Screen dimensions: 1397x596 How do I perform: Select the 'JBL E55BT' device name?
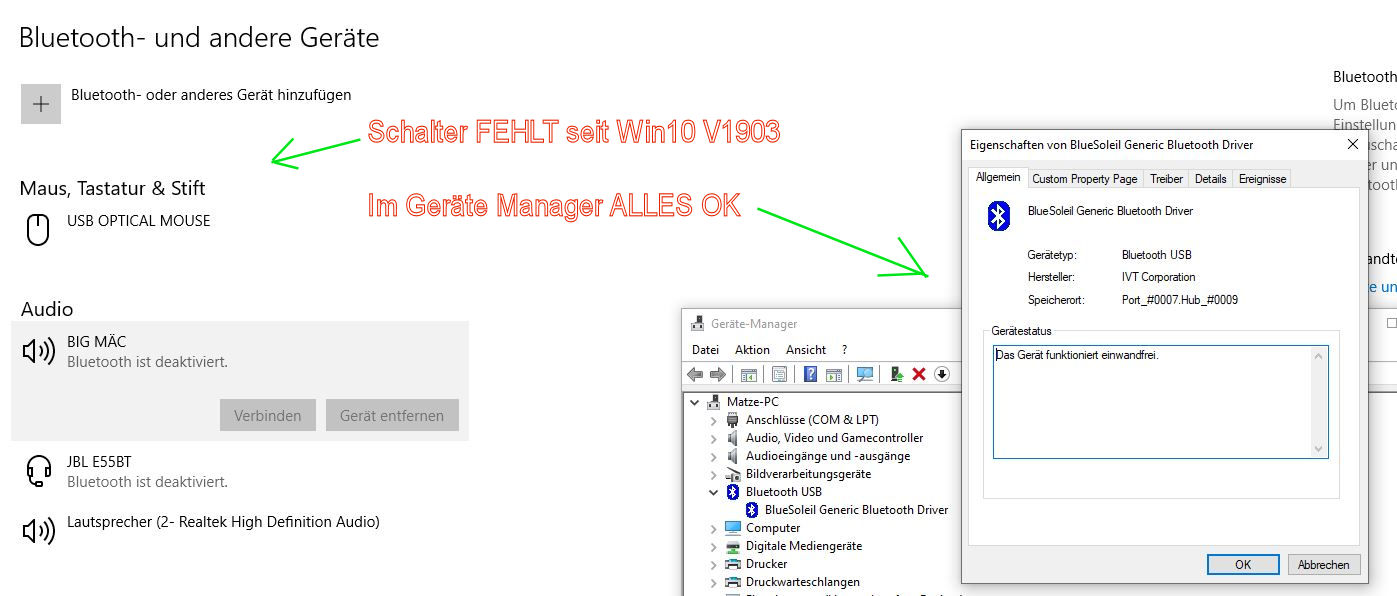tap(99, 461)
